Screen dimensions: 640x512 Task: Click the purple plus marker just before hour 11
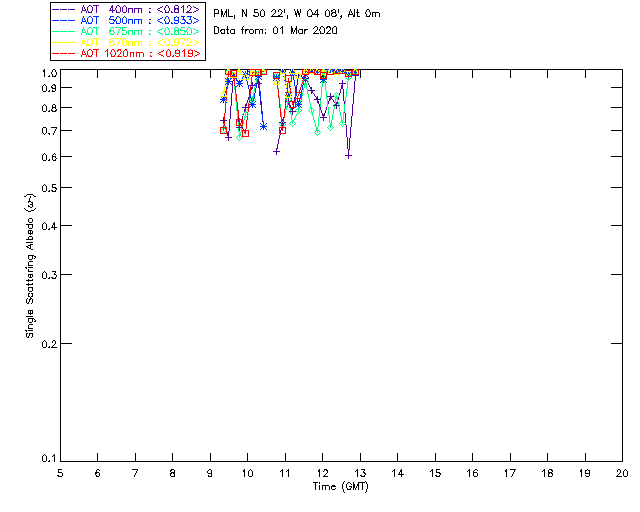point(276,151)
